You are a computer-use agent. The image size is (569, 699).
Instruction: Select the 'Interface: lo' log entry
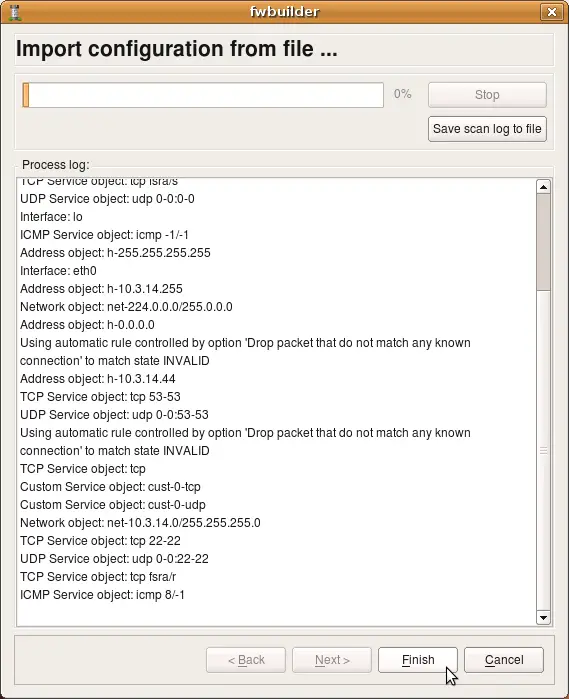51,217
